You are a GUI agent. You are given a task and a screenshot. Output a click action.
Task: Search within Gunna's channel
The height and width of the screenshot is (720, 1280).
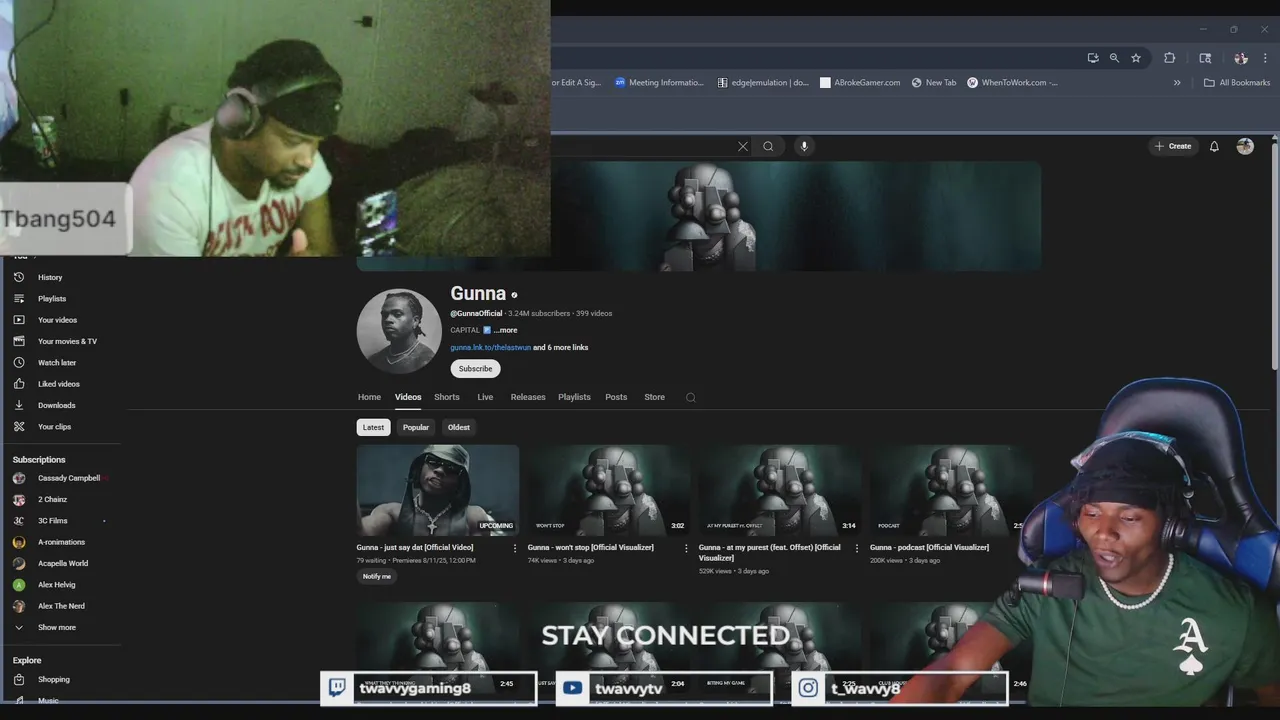690,397
